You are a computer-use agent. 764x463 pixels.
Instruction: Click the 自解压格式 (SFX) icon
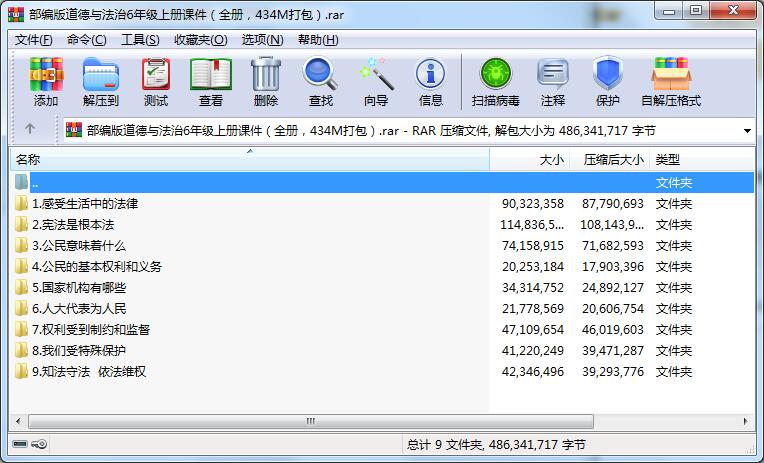[671, 75]
